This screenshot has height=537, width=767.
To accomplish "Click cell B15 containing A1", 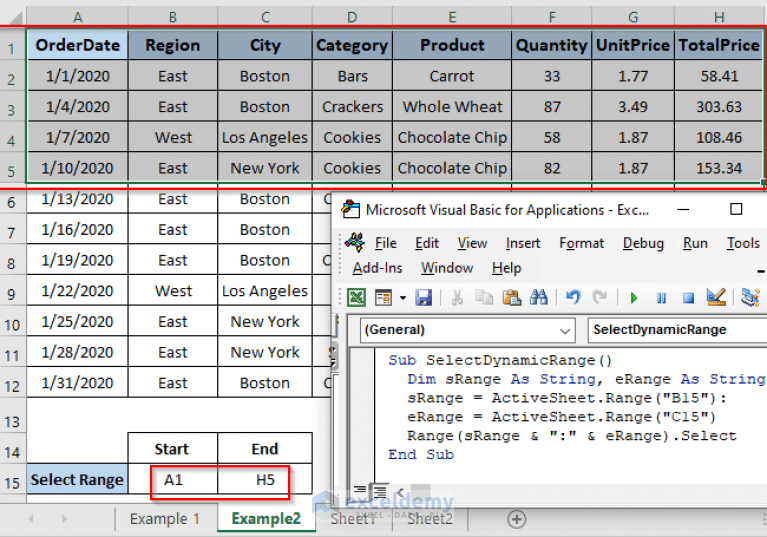I will (173, 480).
